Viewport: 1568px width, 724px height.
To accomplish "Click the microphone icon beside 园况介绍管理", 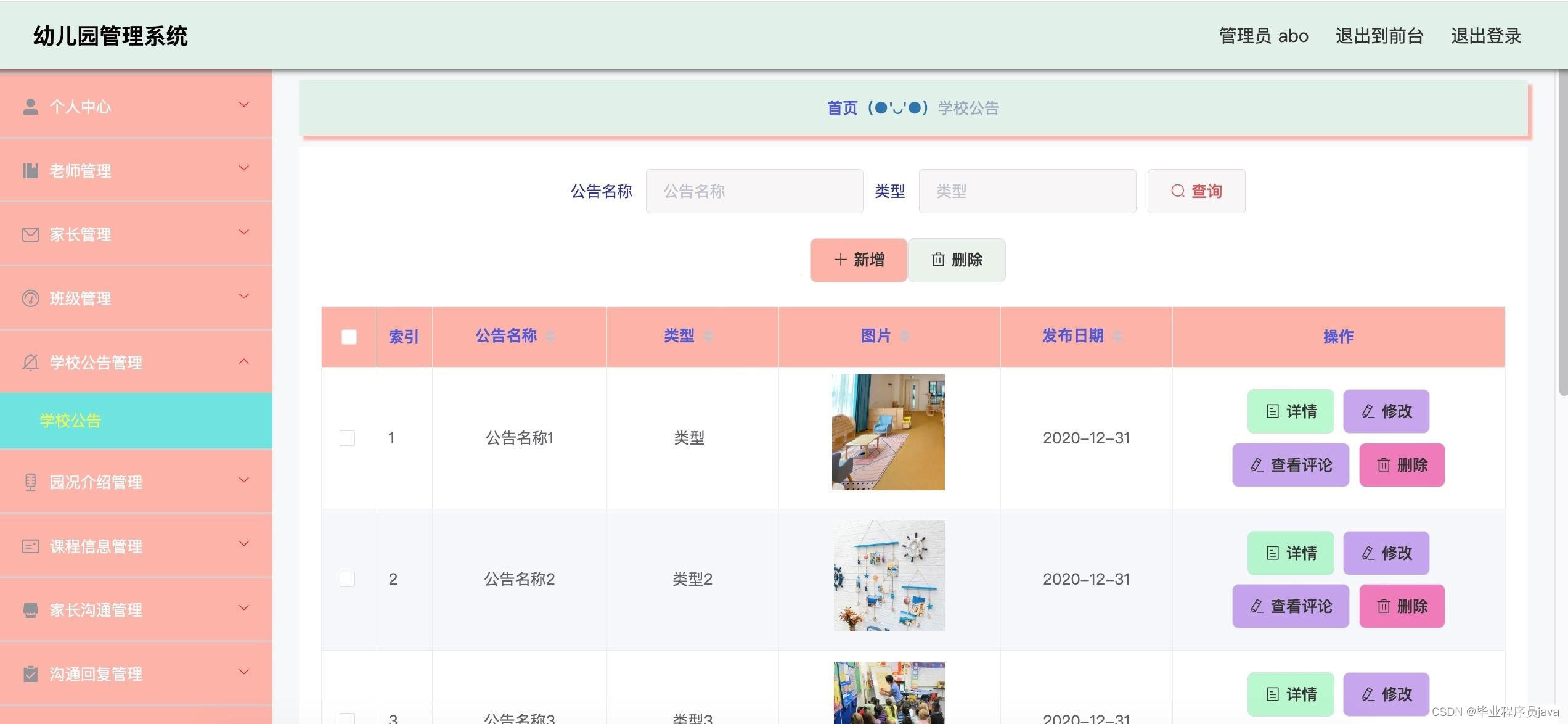I will coord(30,482).
